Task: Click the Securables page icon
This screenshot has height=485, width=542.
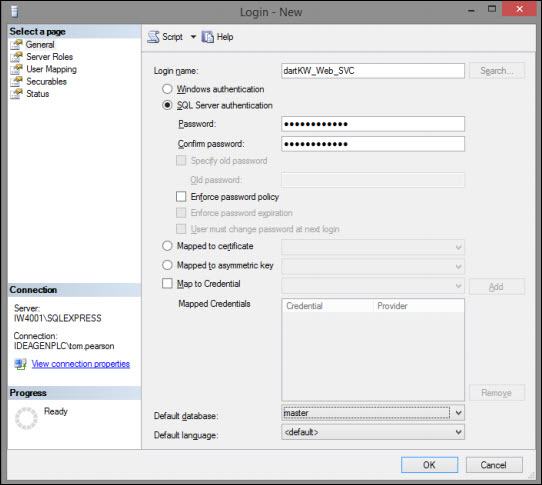Action: coord(16,82)
